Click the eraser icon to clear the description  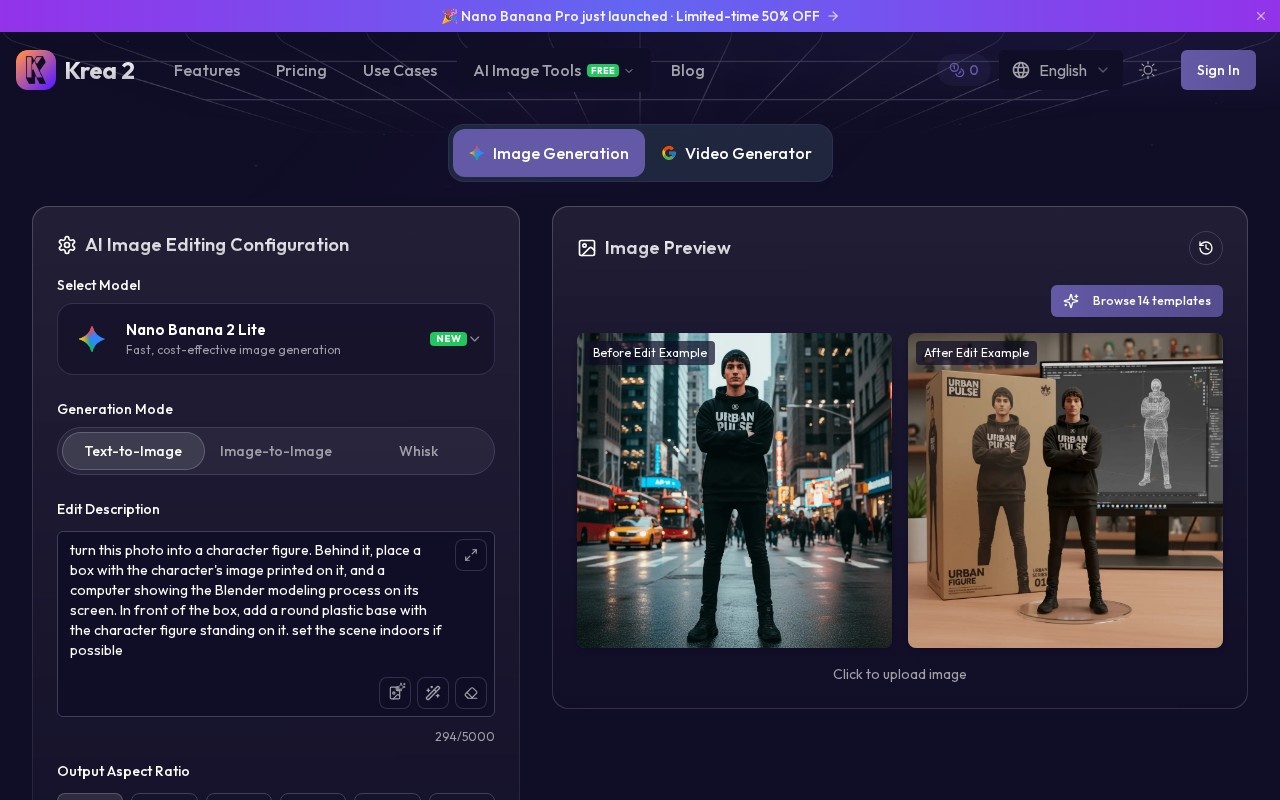(x=471, y=692)
